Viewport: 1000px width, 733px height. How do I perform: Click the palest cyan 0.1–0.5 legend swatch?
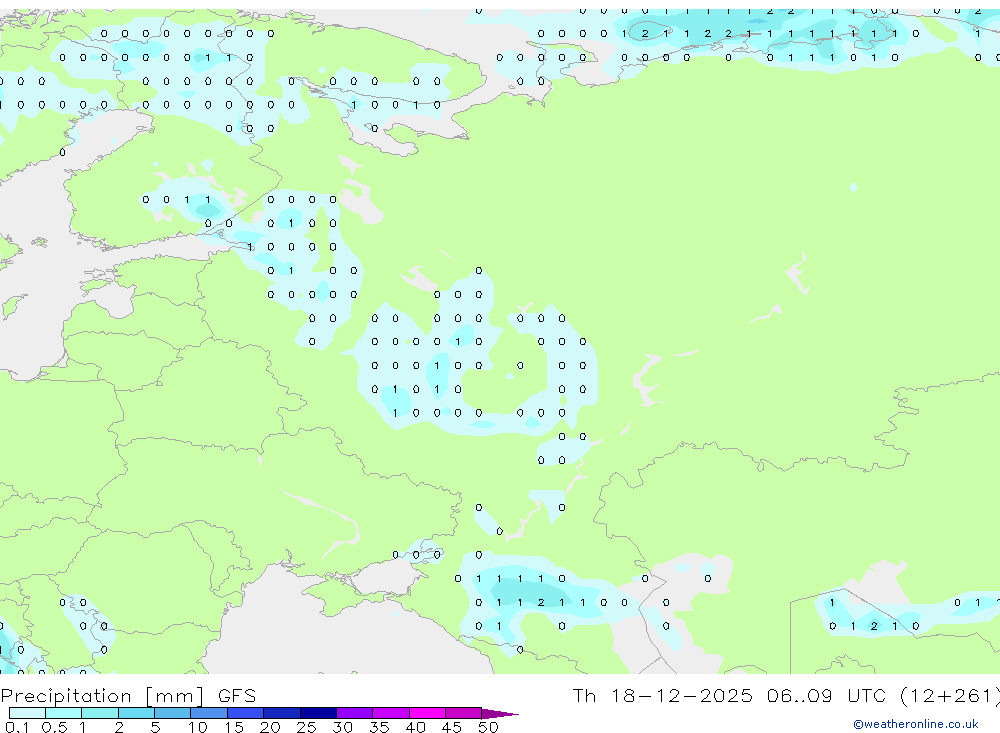27,713
